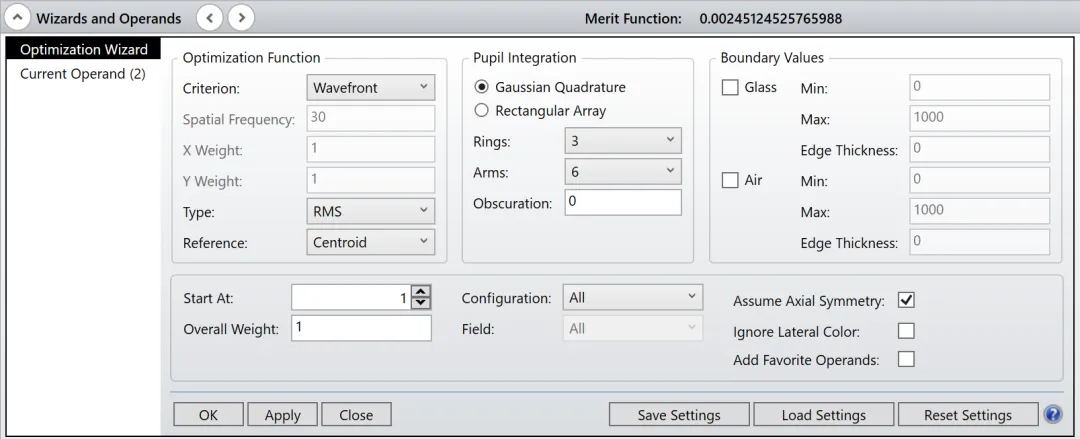Screen dimensions: 1080x439
Task: Check Add Favorite Operands option
Action: pyautogui.click(x=906, y=360)
